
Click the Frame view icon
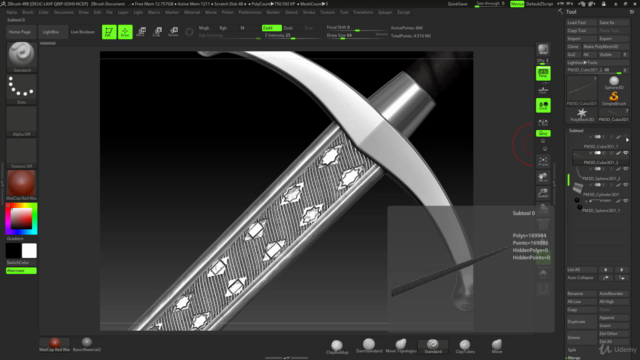pos(543,161)
